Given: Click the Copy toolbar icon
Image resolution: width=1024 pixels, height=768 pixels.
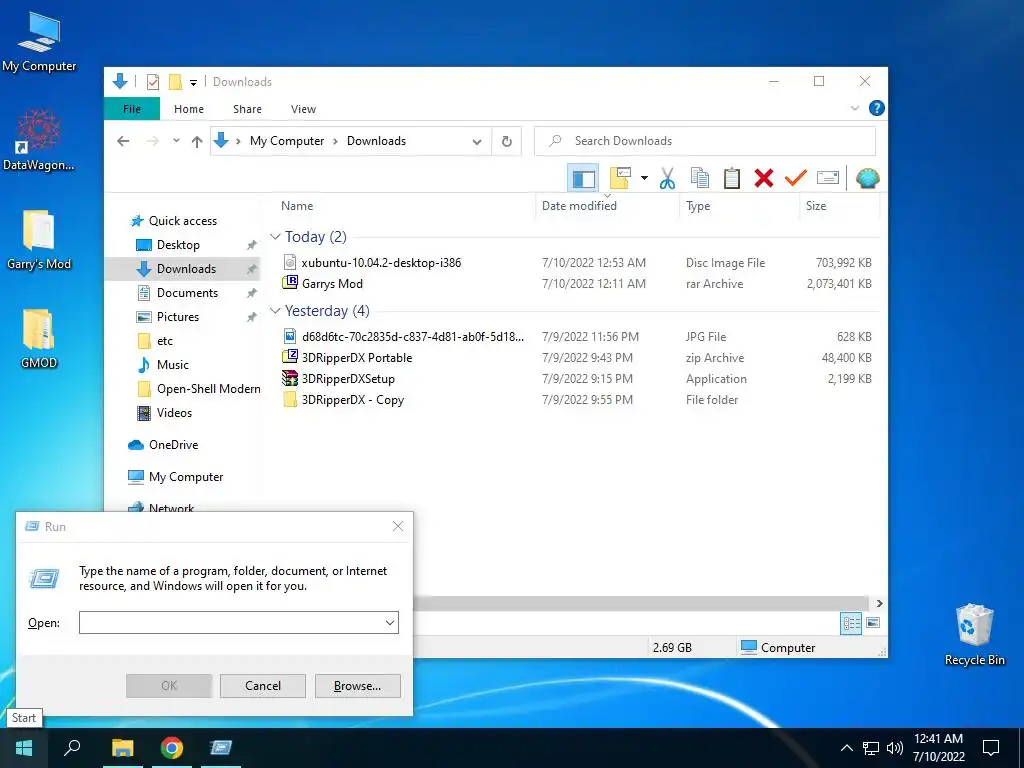Looking at the screenshot, I should pos(699,178).
